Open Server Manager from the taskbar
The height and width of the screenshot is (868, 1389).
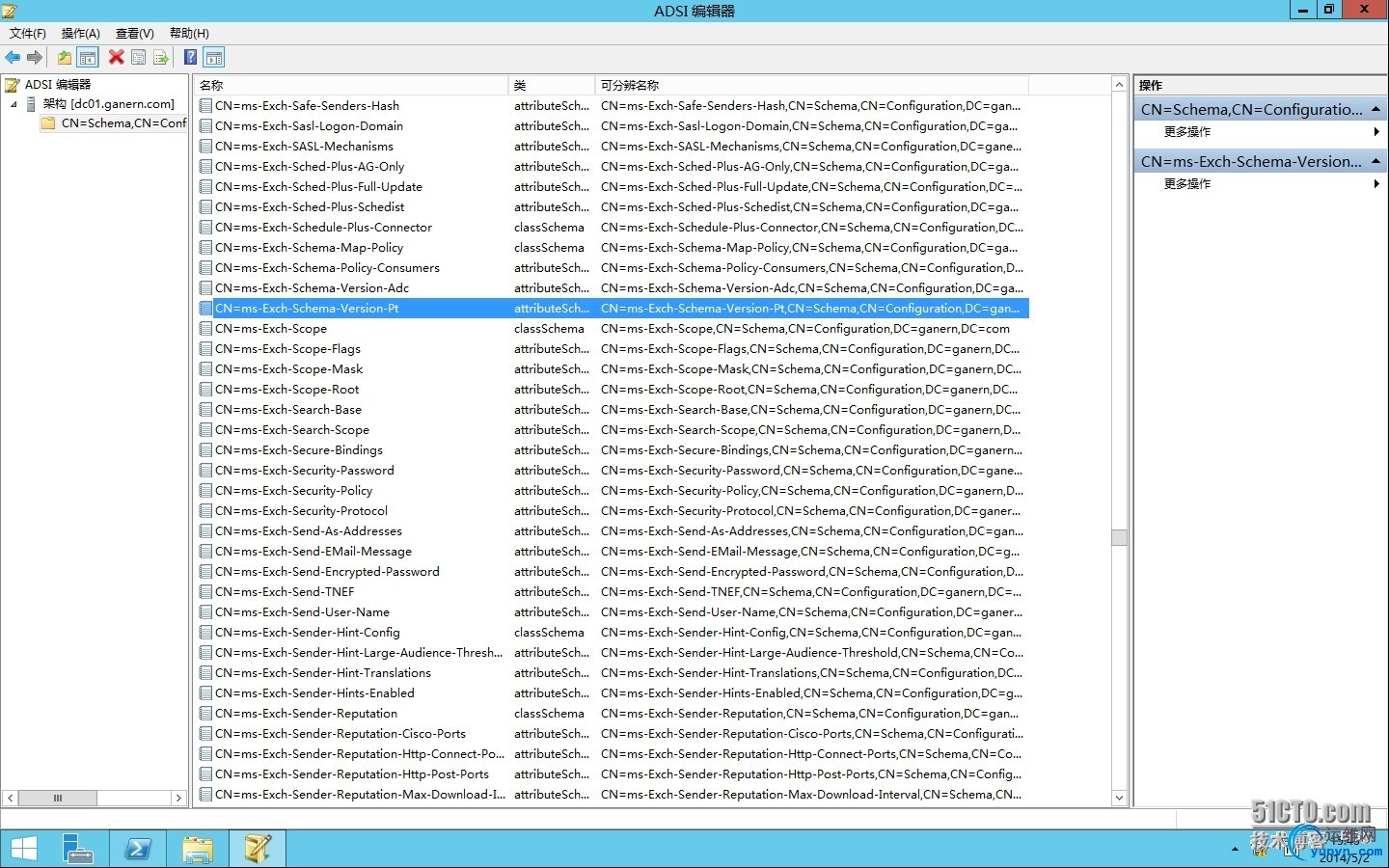pyautogui.click(x=78, y=849)
